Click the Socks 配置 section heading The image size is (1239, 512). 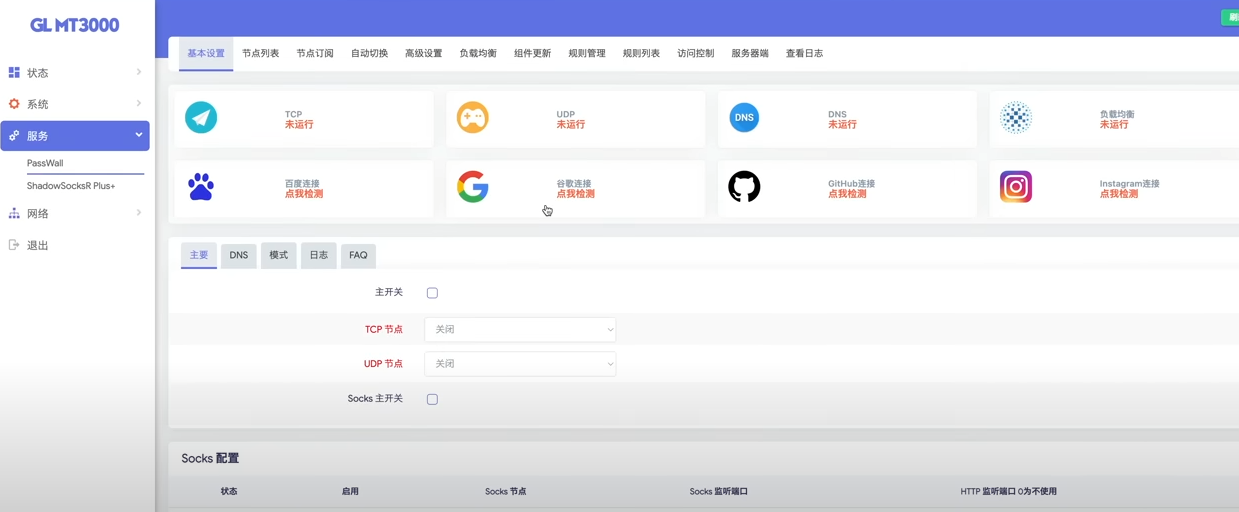pyautogui.click(x=210, y=458)
